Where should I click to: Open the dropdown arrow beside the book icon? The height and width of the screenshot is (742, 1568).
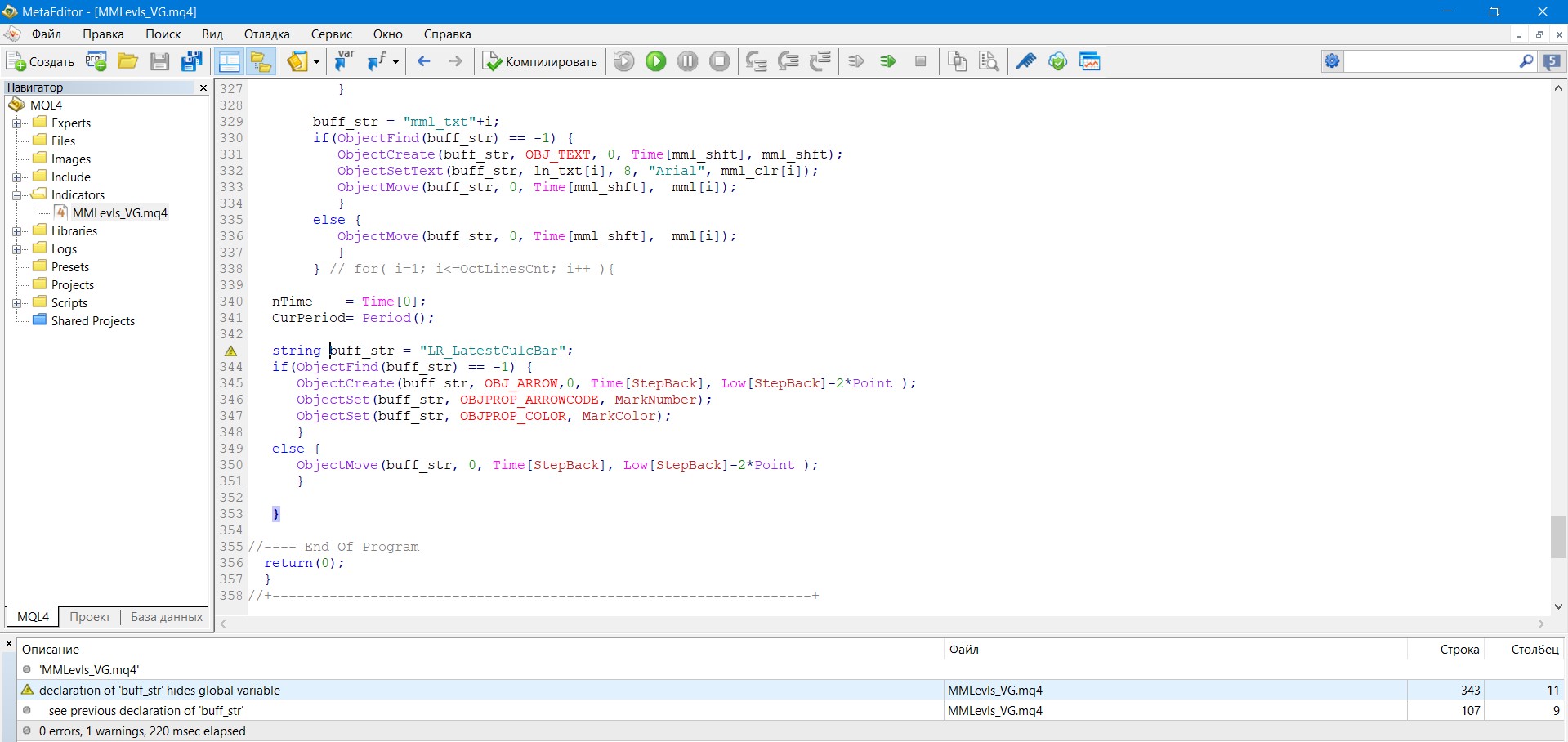point(317,61)
